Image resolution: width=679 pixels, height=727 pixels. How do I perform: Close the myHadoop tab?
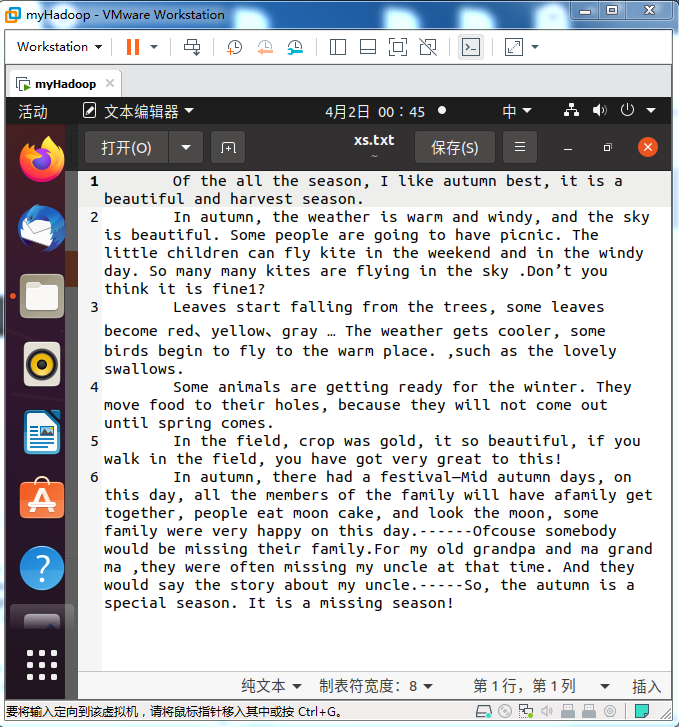tap(110, 83)
